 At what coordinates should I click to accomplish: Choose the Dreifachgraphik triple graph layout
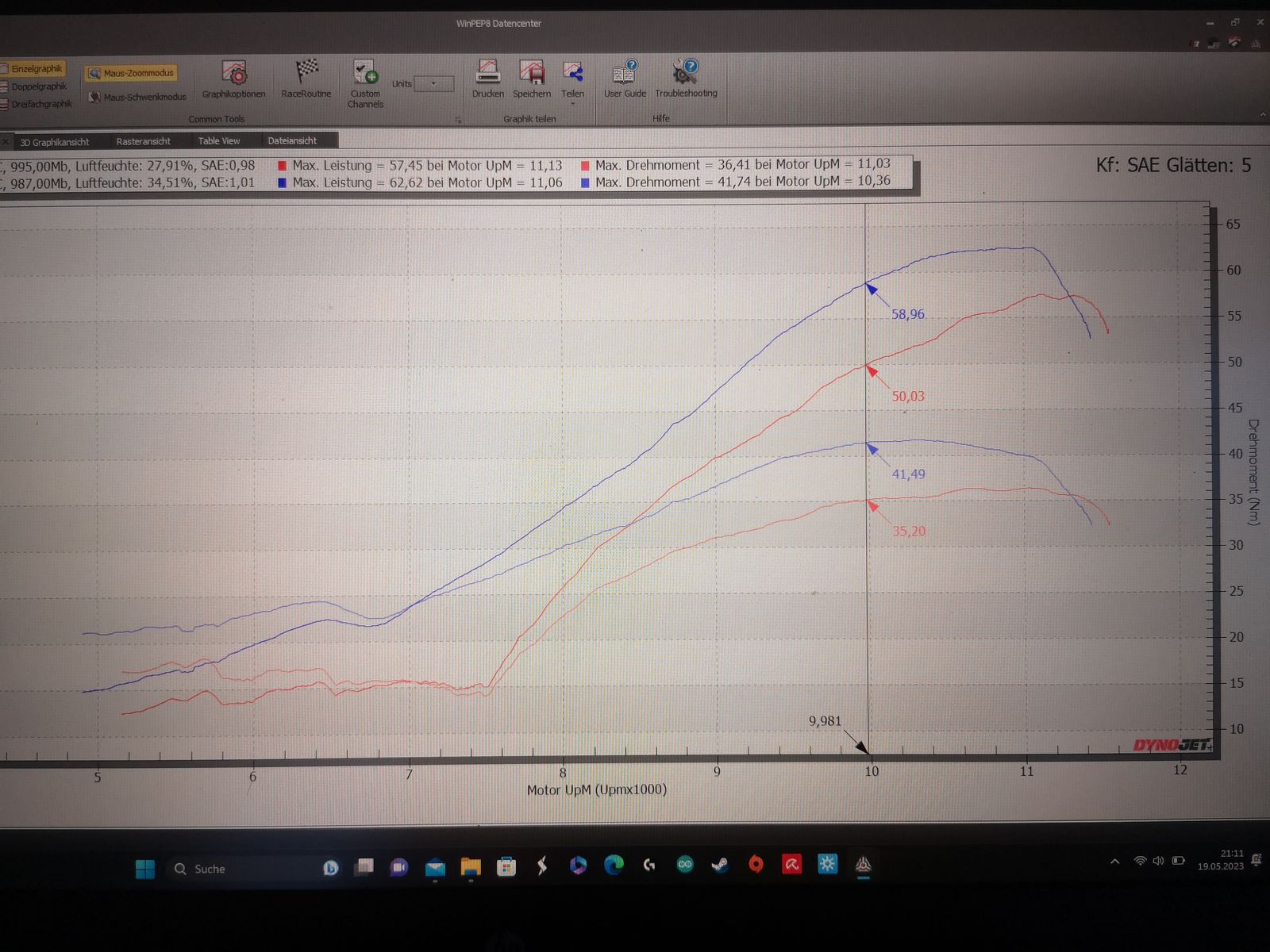pyautogui.click(x=40, y=104)
